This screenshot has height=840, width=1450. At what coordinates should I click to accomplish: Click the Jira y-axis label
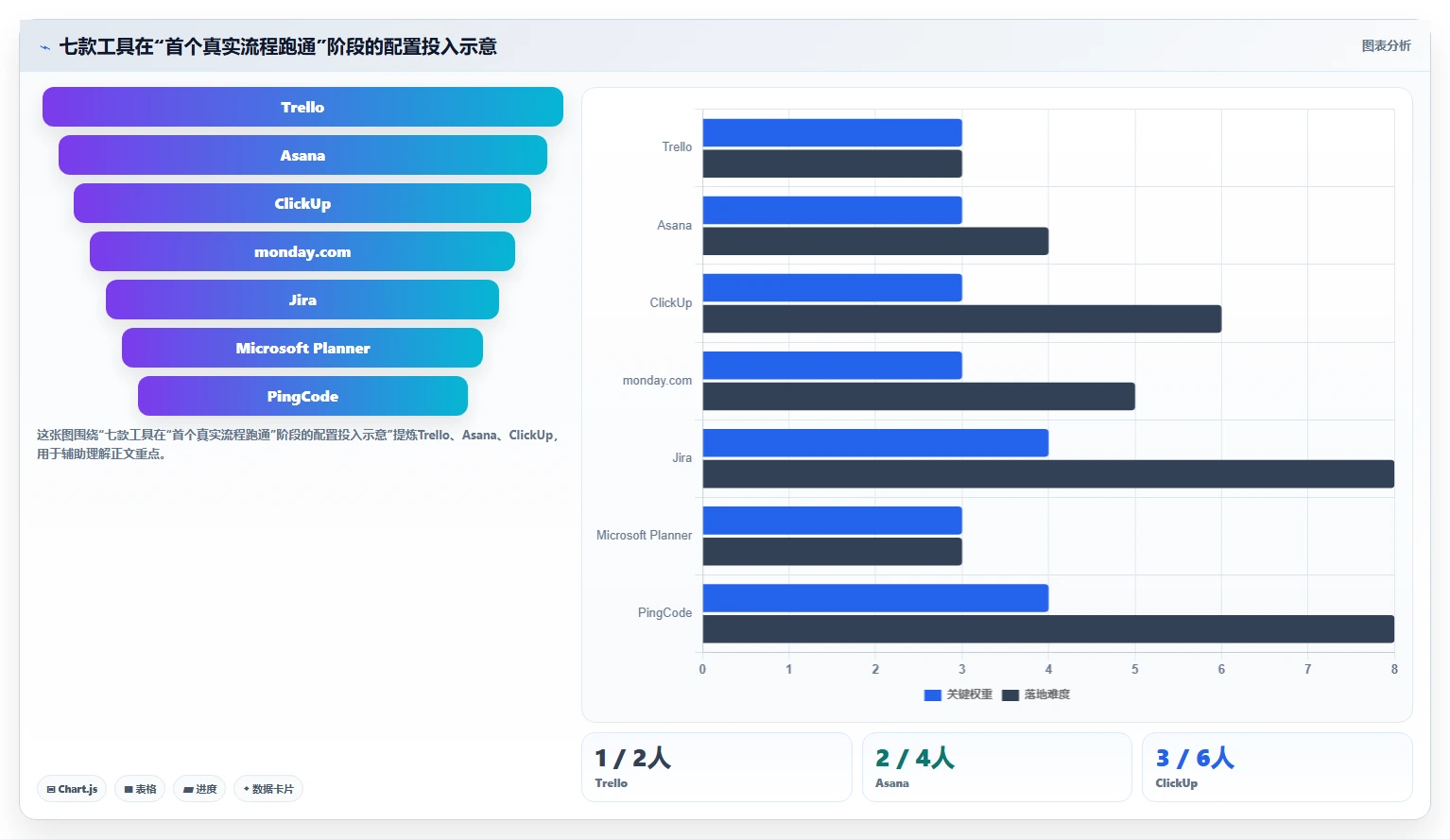click(x=682, y=457)
